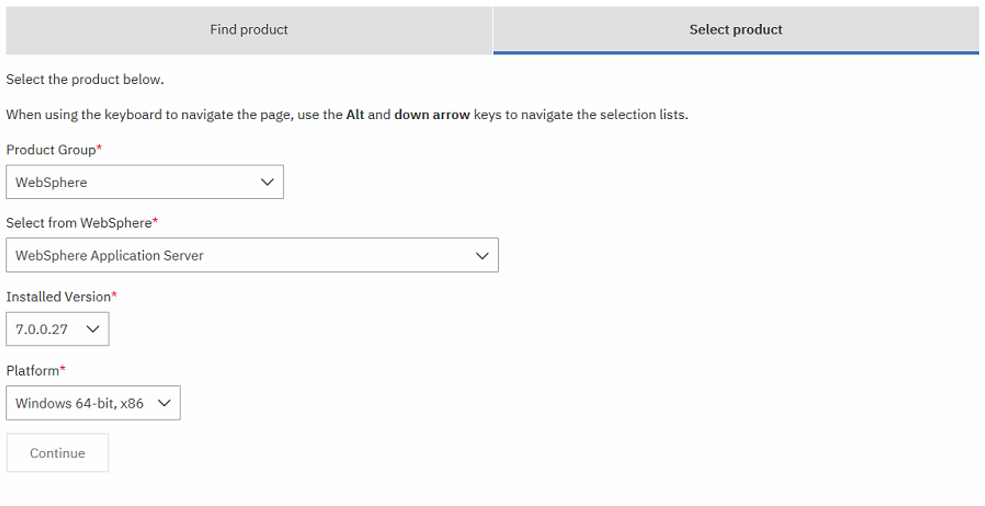Open the Product Group dropdown

tap(144, 182)
